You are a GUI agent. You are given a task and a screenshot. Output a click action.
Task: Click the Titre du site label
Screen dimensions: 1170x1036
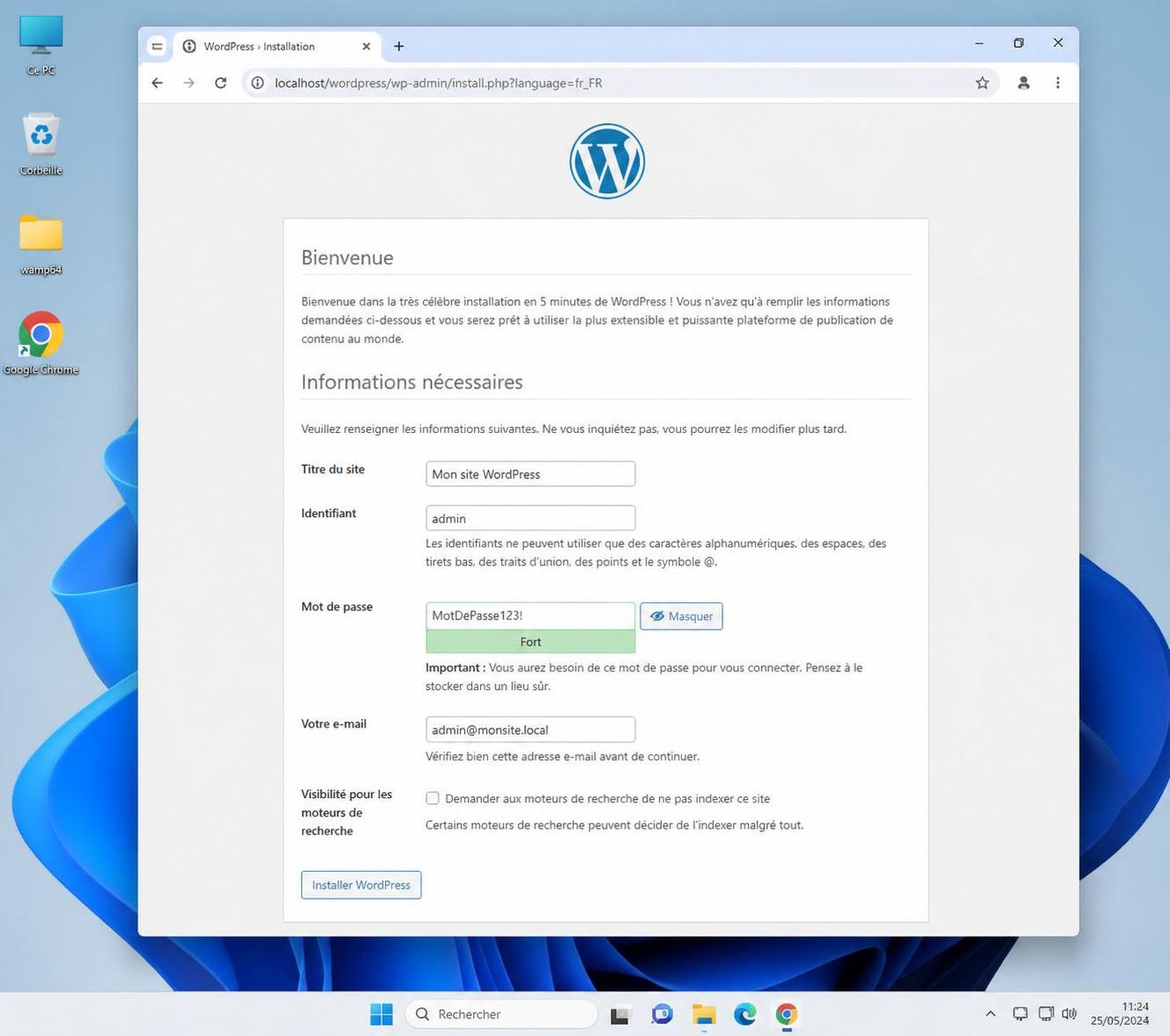pyautogui.click(x=333, y=469)
